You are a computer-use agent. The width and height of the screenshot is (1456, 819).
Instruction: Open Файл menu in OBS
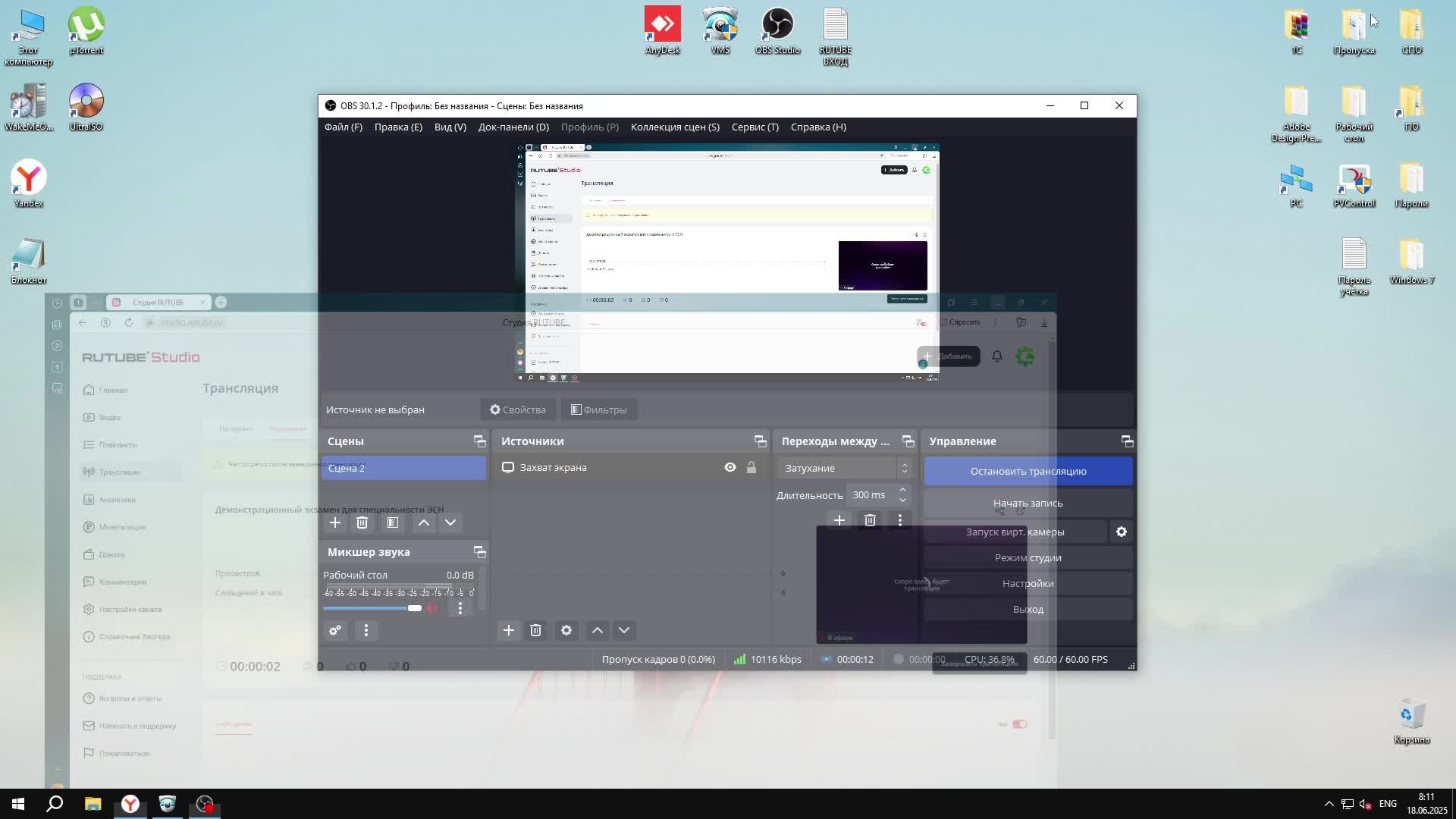(x=344, y=127)
